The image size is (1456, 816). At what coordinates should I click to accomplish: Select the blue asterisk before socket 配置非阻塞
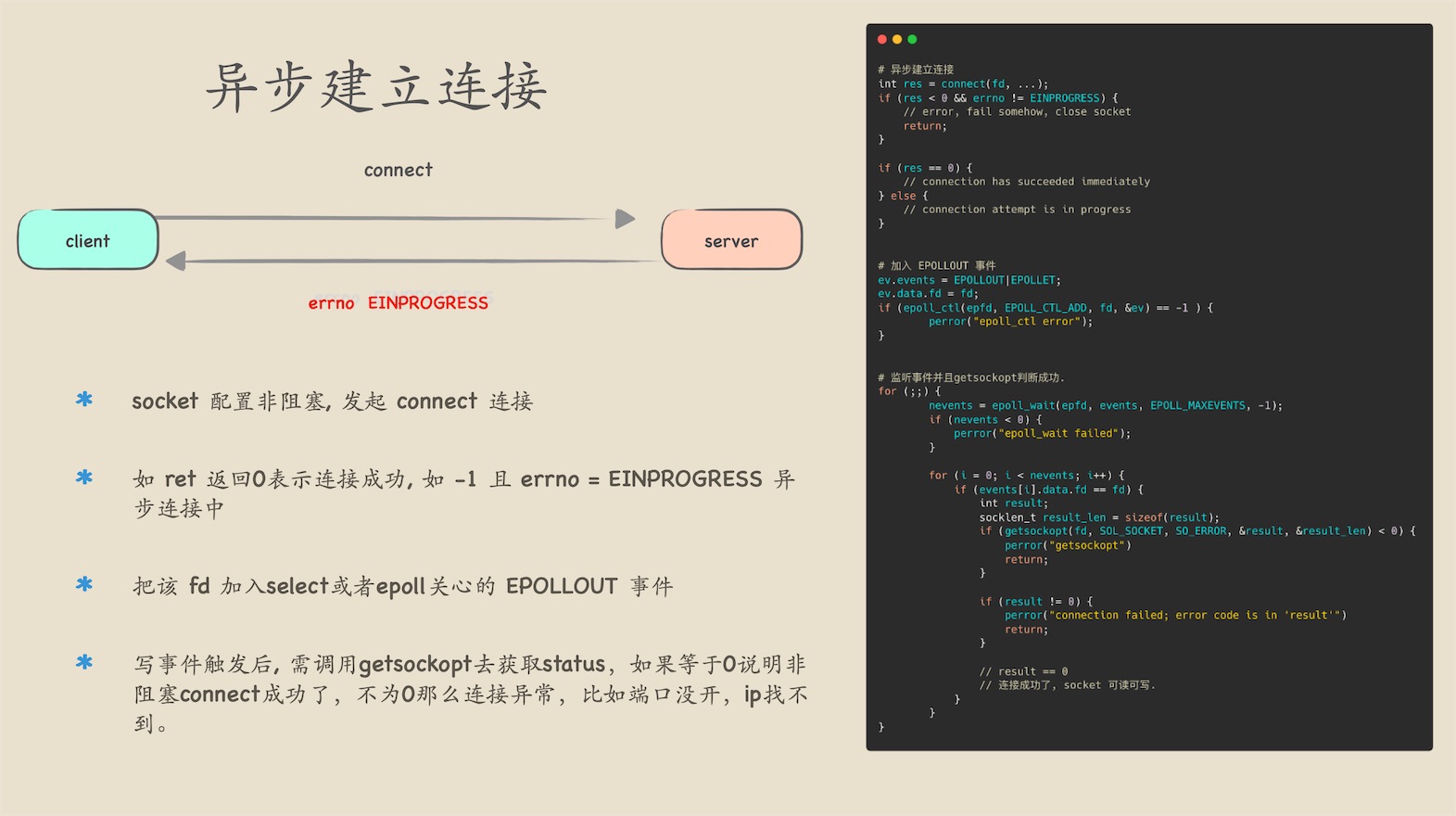tap(84, 400)
